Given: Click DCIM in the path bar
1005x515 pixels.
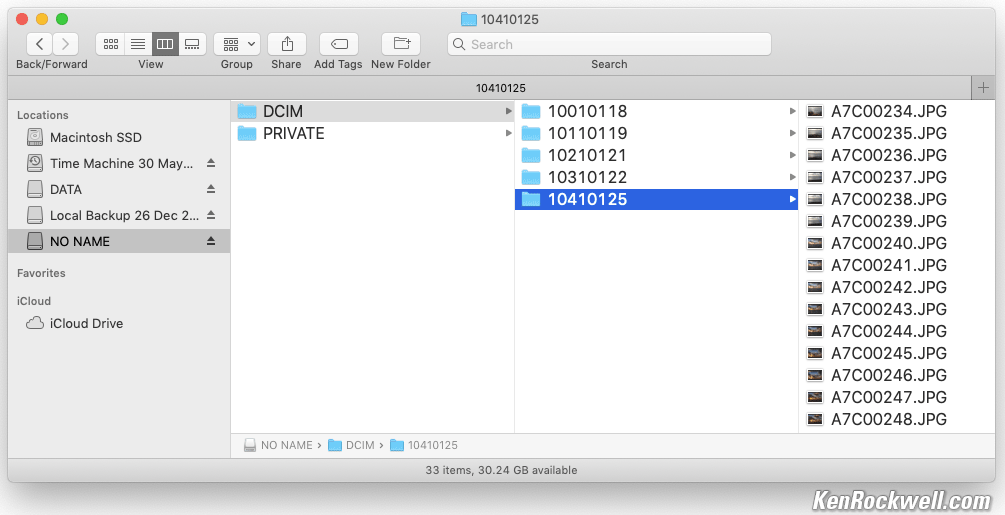Looking at the screenshot, I should tap(359, 445).
